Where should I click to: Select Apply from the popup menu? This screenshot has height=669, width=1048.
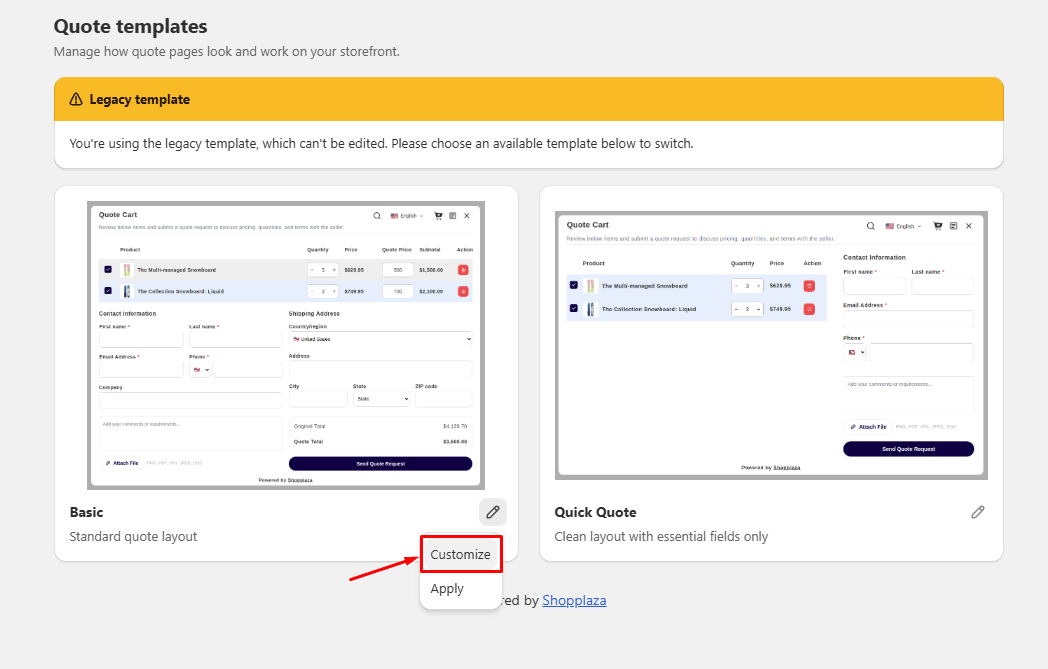pos(447,589)
